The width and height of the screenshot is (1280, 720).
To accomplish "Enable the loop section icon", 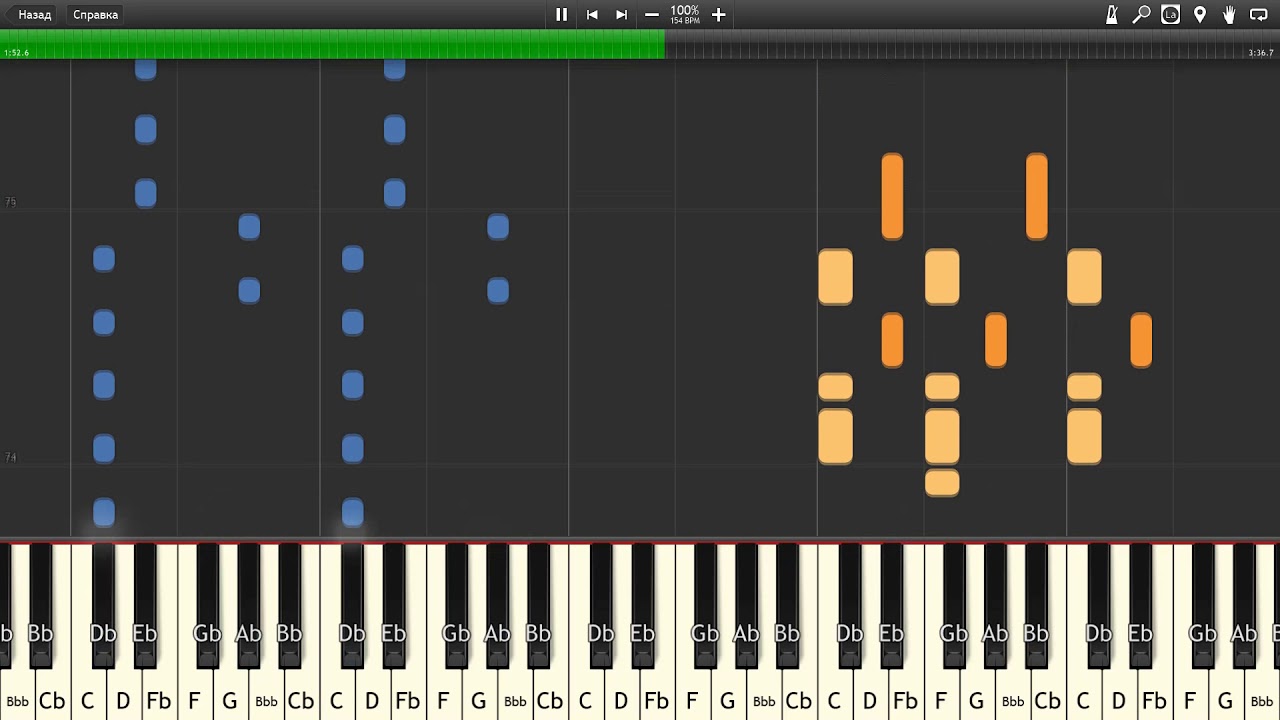I will [1259, 14].
